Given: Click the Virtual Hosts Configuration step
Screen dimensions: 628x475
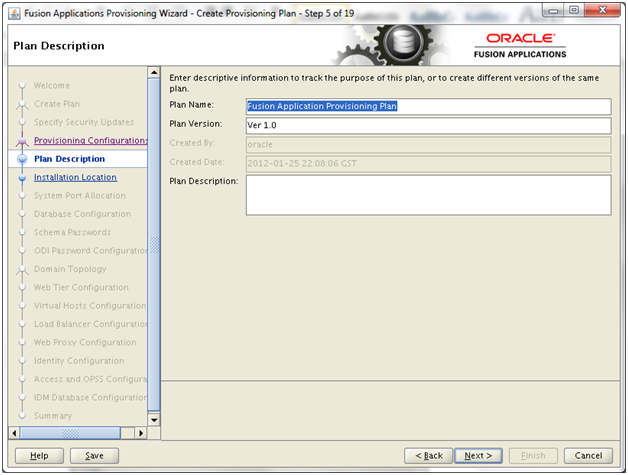Looking at the screenshot, I should pyautogui.click(x=90, y=306).
